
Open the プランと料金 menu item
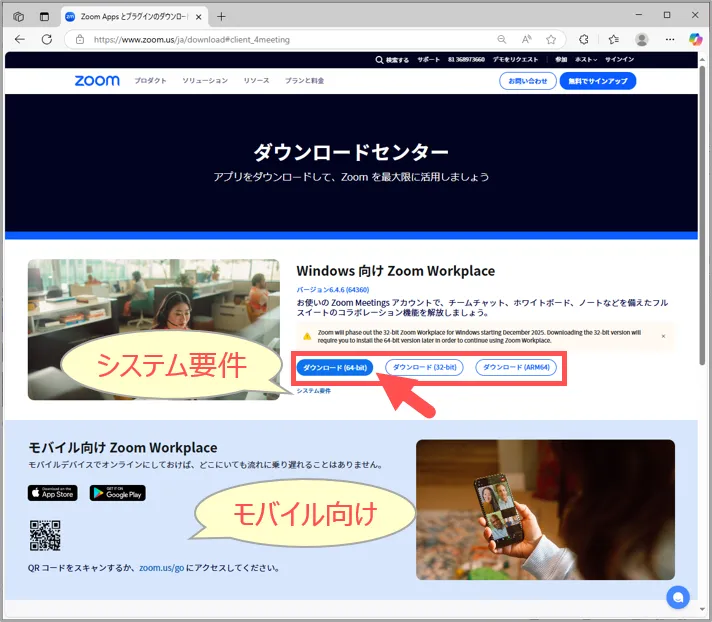point(304,81)
